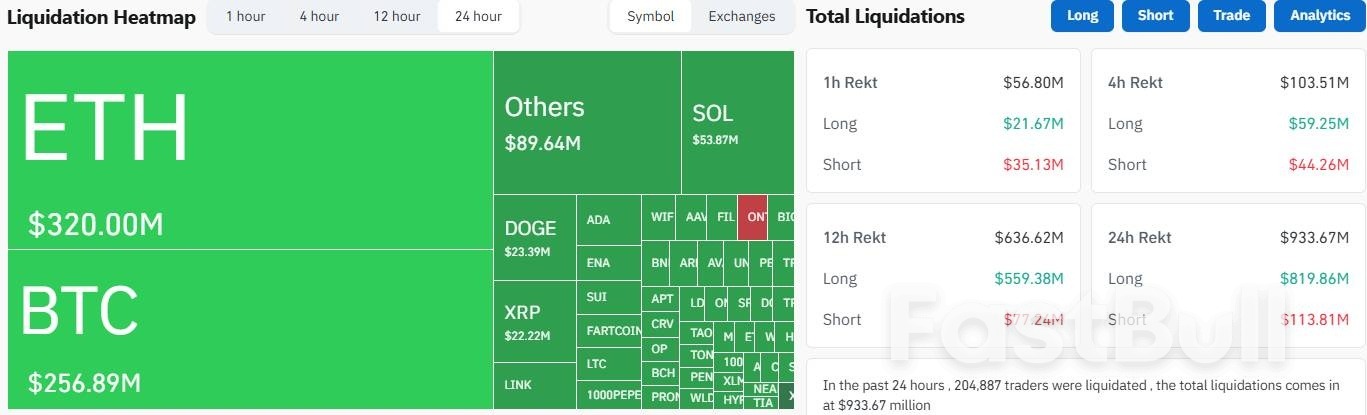The image size is (1367, 415).
Task: Click the 1h Rekt card
Action: [943, 121]
